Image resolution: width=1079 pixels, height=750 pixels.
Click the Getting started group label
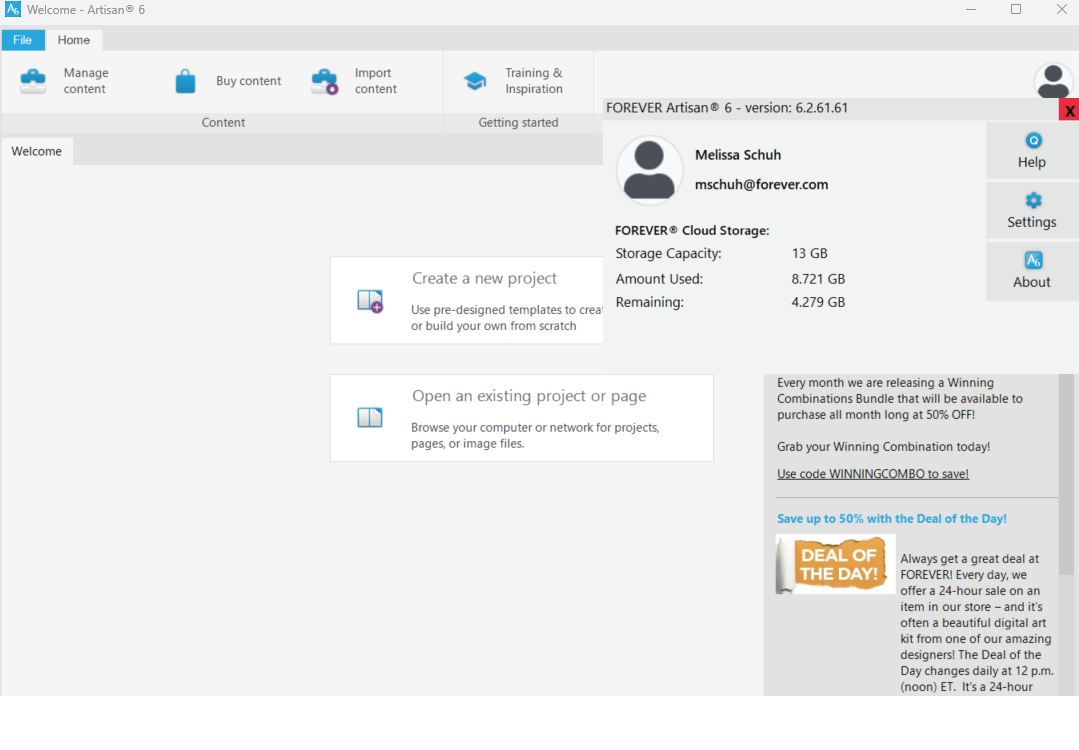pos(518,122)
